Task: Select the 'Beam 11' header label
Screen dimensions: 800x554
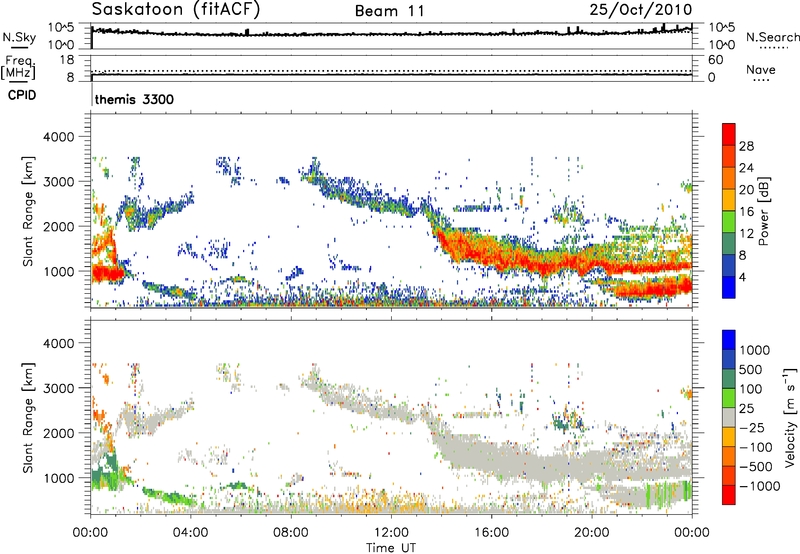Action: (x=389, y=11)
